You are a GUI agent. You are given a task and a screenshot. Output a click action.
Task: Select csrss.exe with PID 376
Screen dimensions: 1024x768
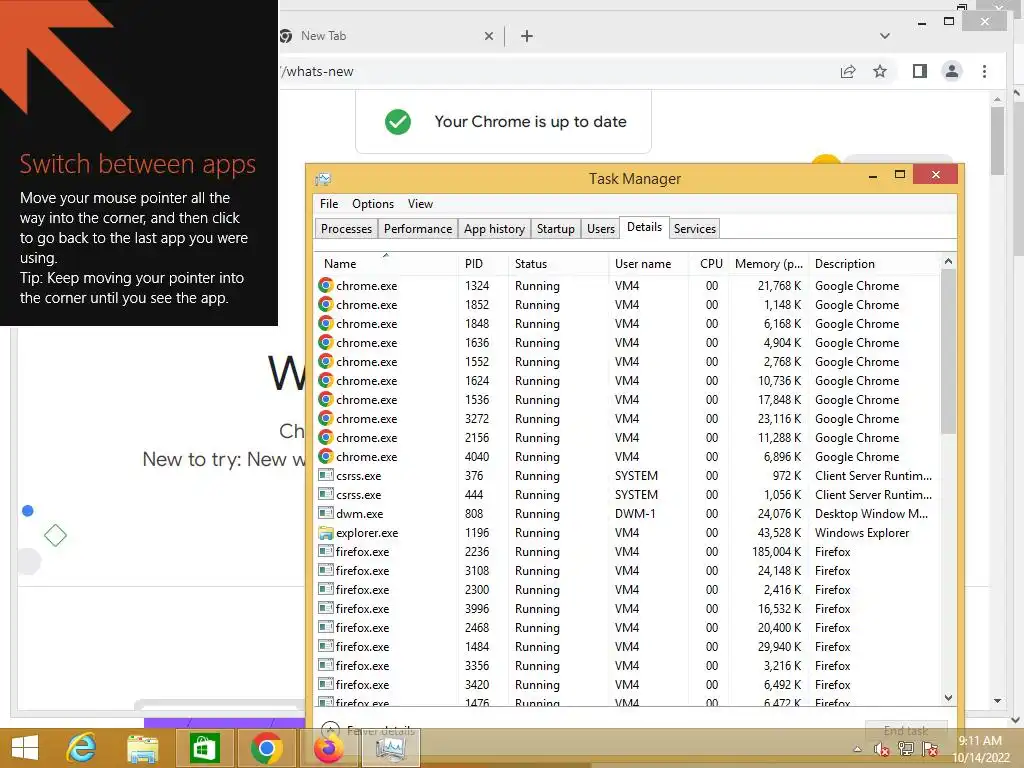628,475
